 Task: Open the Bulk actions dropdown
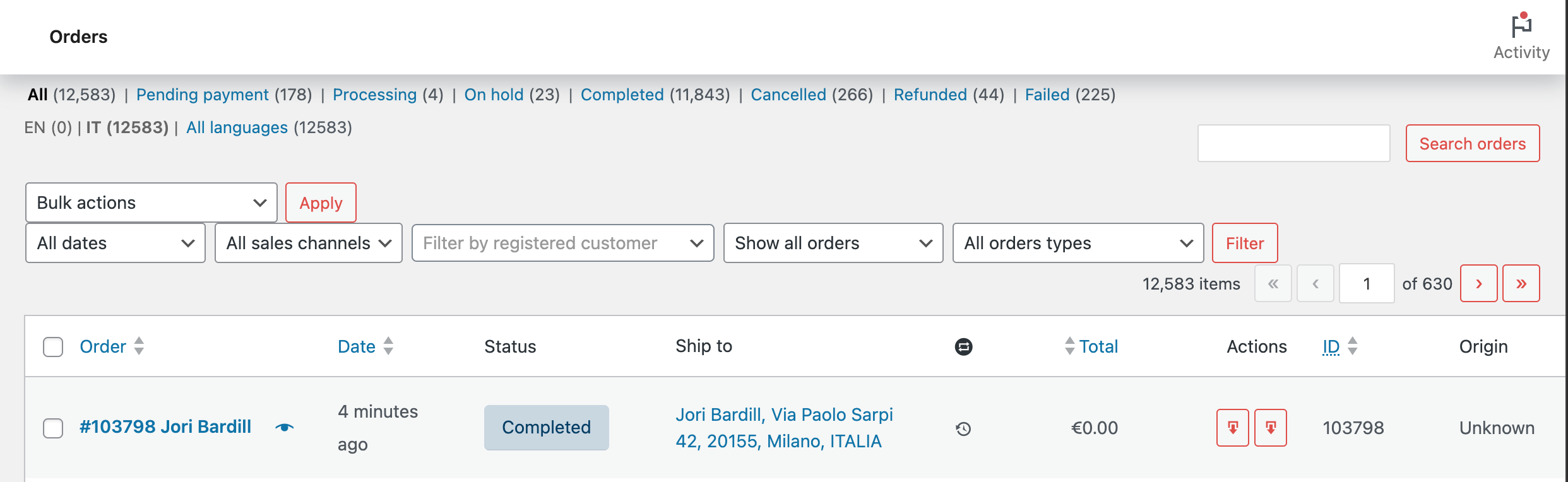(151, 203)
